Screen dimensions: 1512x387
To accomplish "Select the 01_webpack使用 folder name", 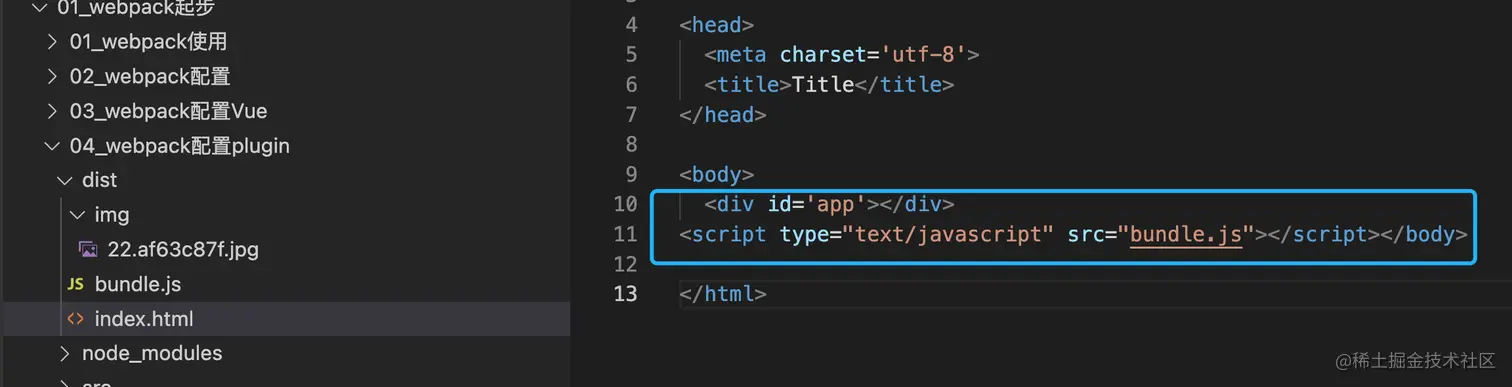I will [149, 42].
